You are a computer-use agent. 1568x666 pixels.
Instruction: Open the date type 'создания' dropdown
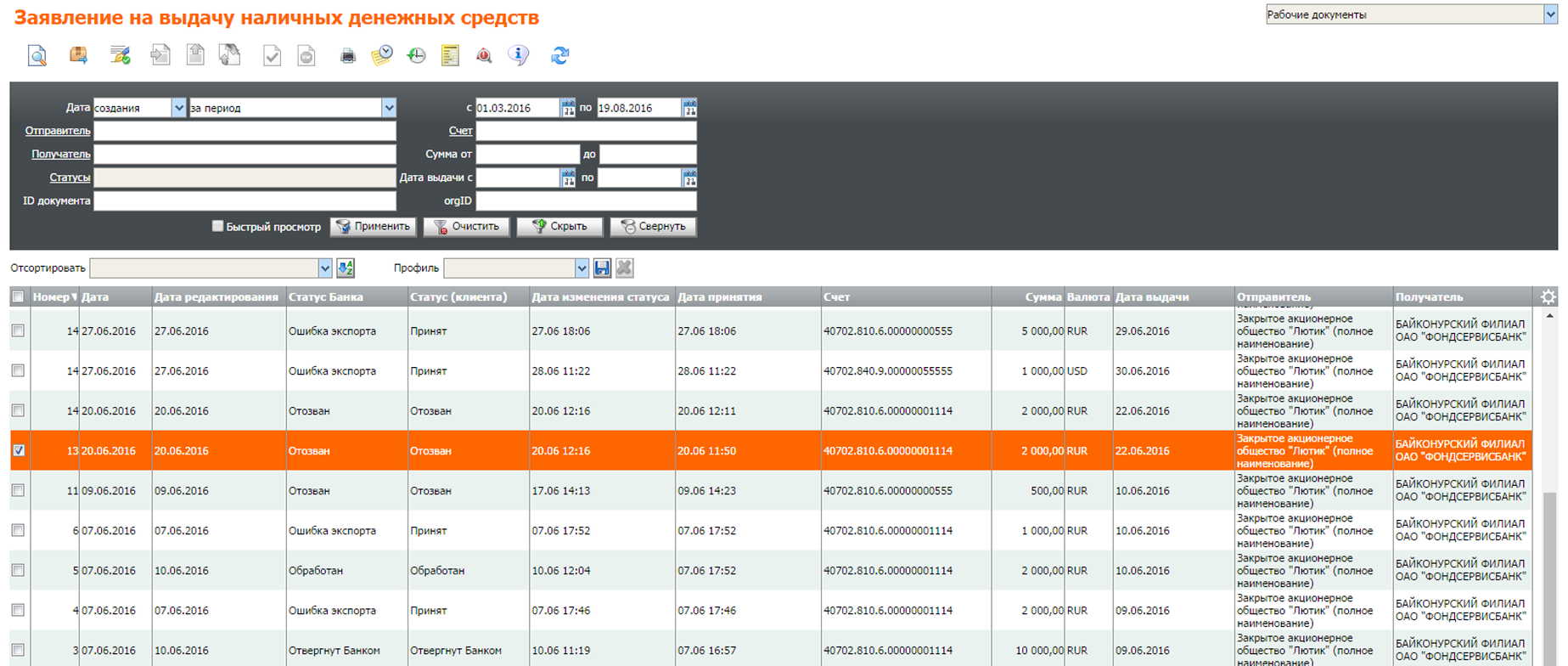pos(178,108)
